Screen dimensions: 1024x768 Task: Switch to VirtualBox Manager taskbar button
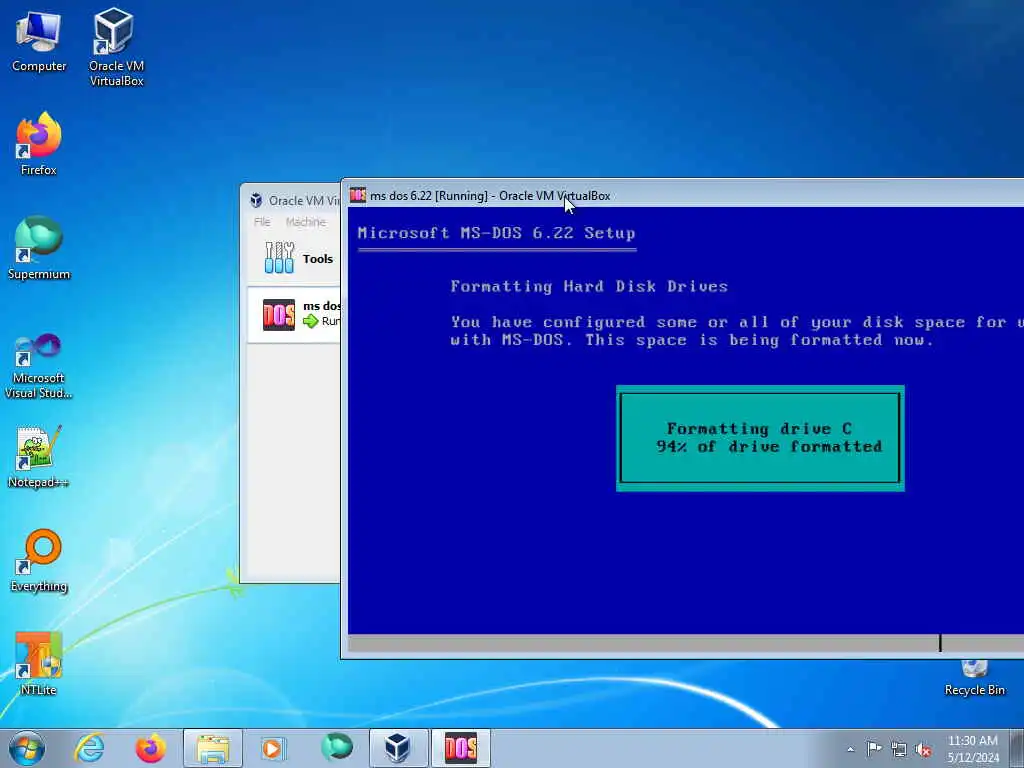(398, 748)
